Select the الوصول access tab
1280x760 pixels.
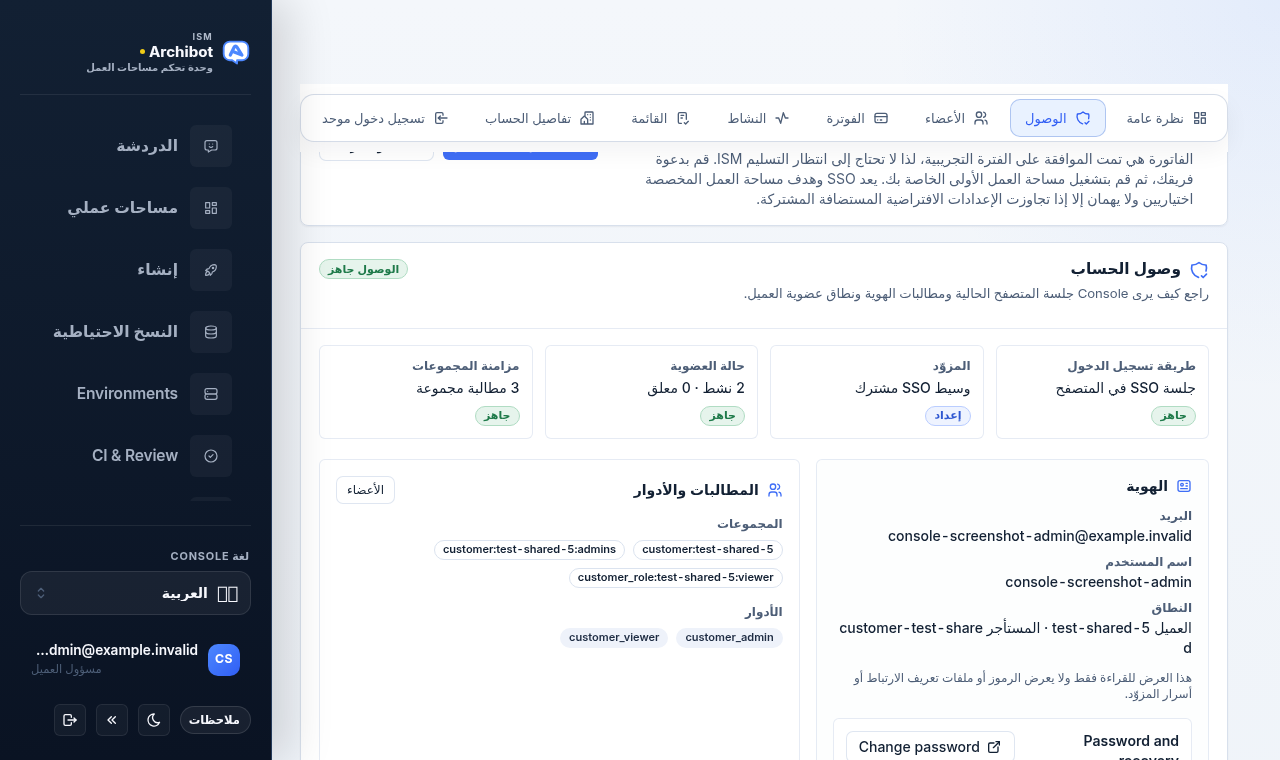1058,118
